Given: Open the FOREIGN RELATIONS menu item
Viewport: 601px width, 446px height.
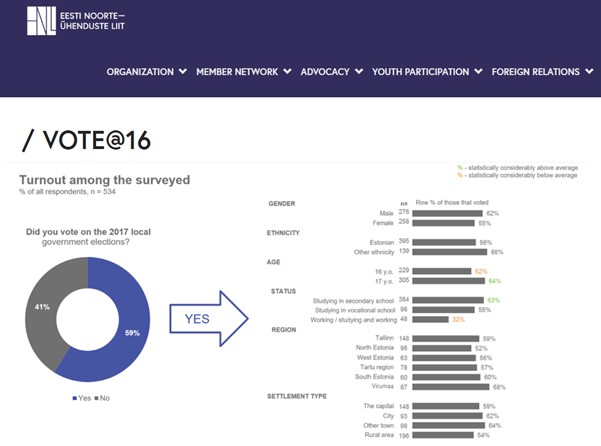Looking at the screenshot, I should coord(535,72).
